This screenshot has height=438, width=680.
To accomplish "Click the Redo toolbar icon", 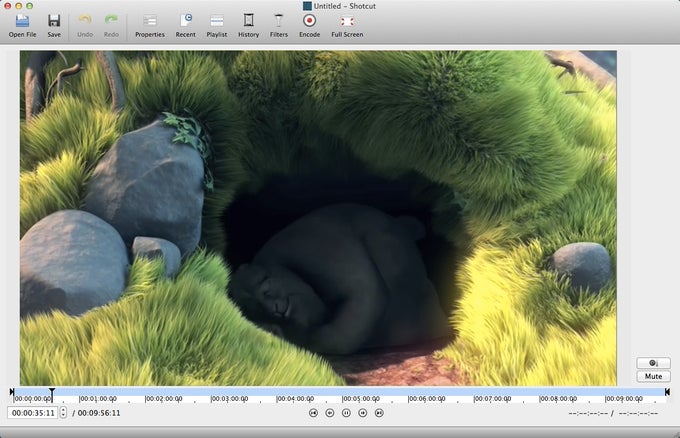I will pyautogui.click(x=111, y=26).
